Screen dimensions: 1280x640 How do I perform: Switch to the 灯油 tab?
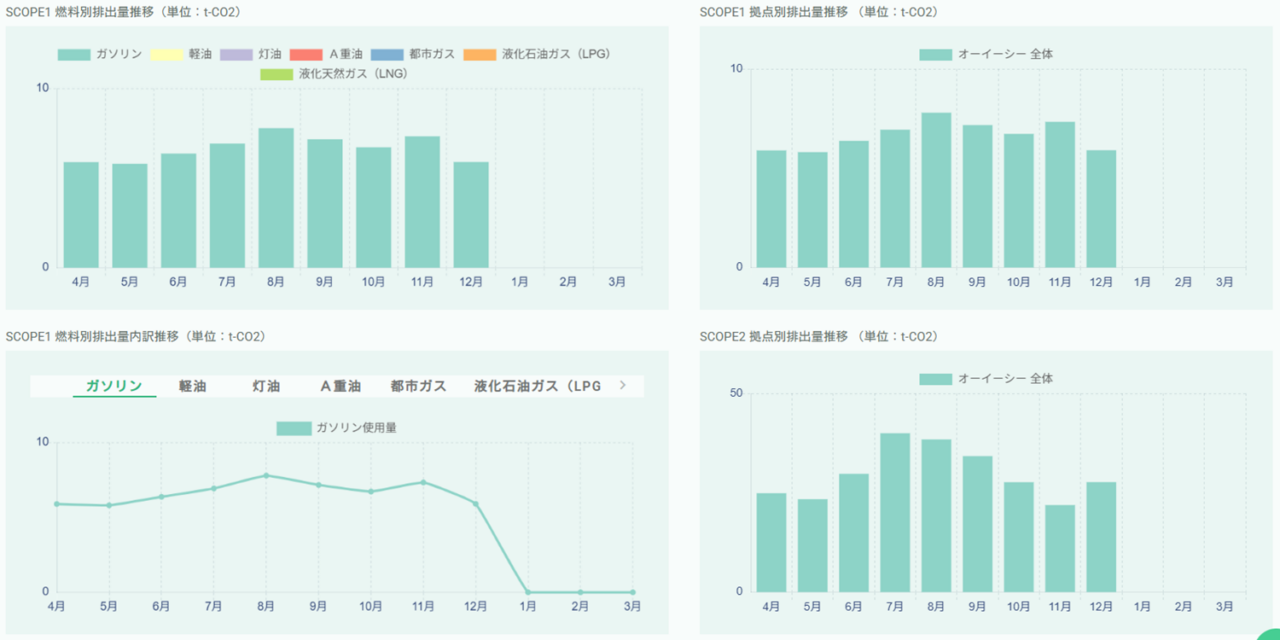(266, 386)
